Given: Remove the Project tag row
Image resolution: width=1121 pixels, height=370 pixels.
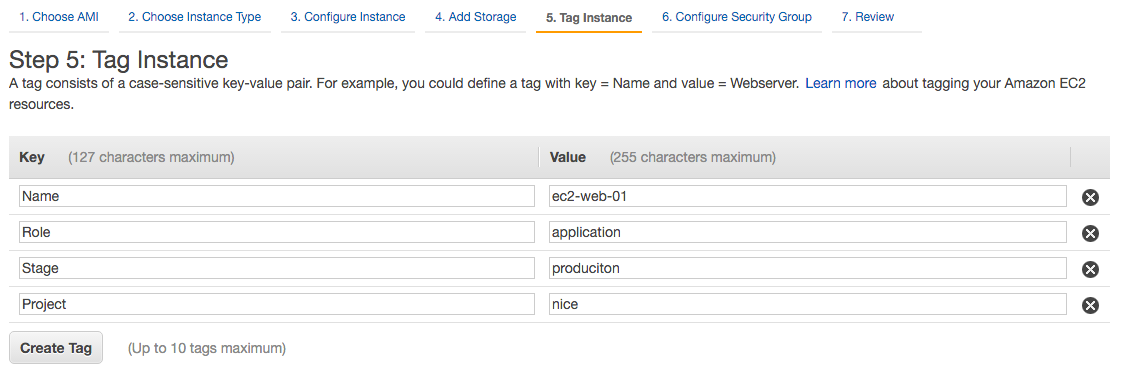Looking at the screenshot, I should [x=1090, y=306].
